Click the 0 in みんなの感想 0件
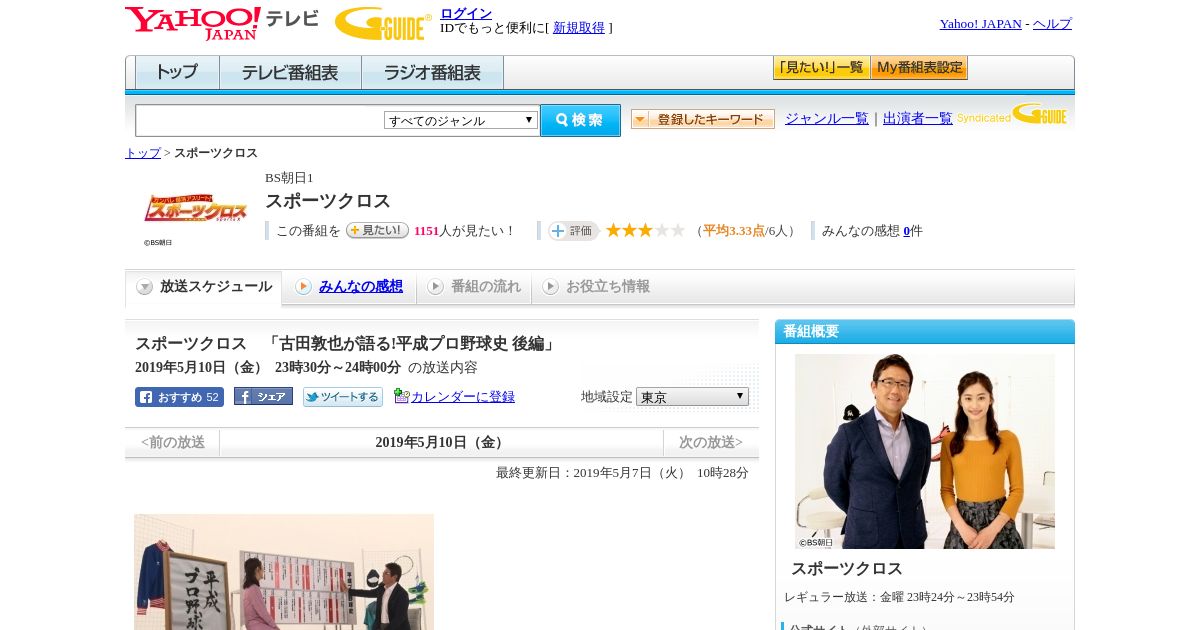 click(907, 231)
